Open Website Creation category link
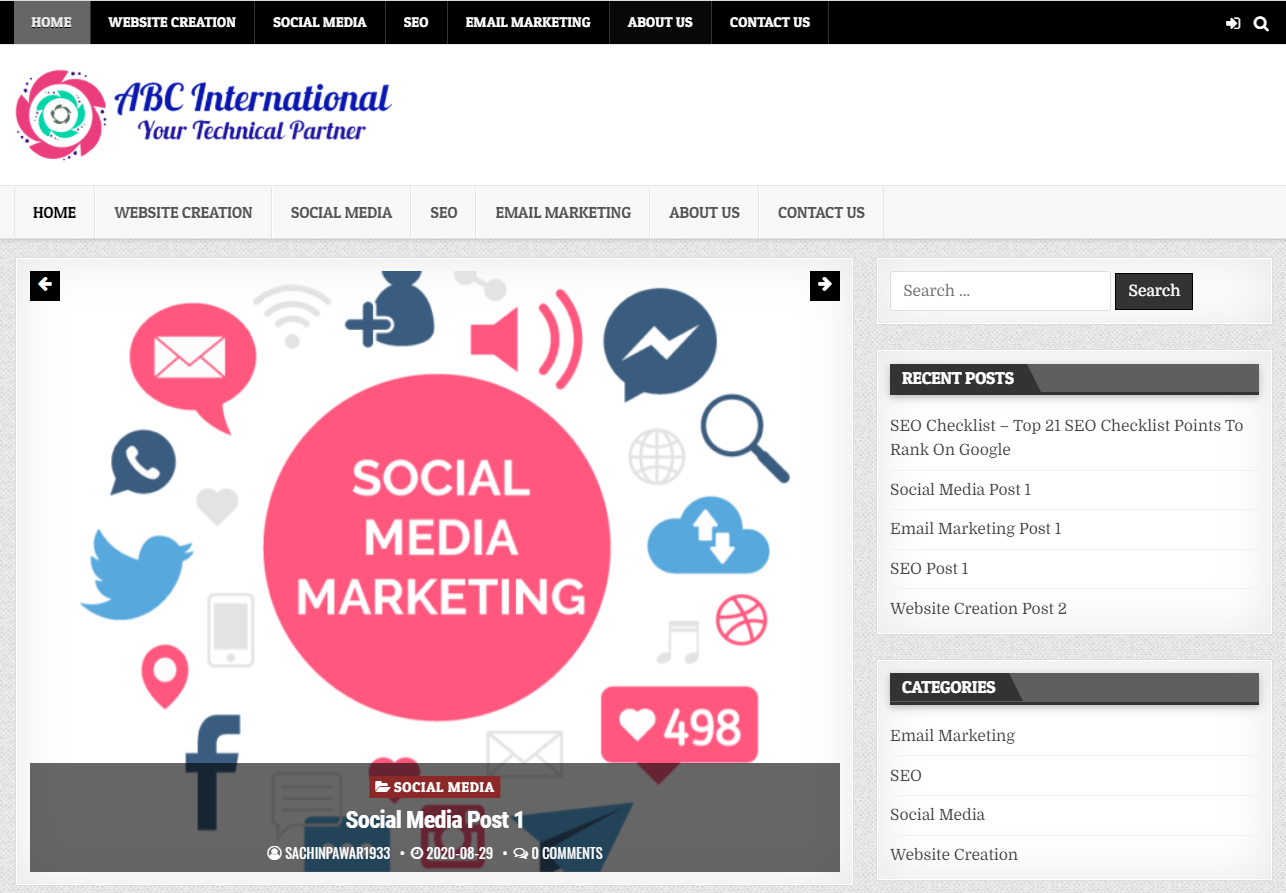This screenshot has height=893, width=1286. click(x=954, y=854)
